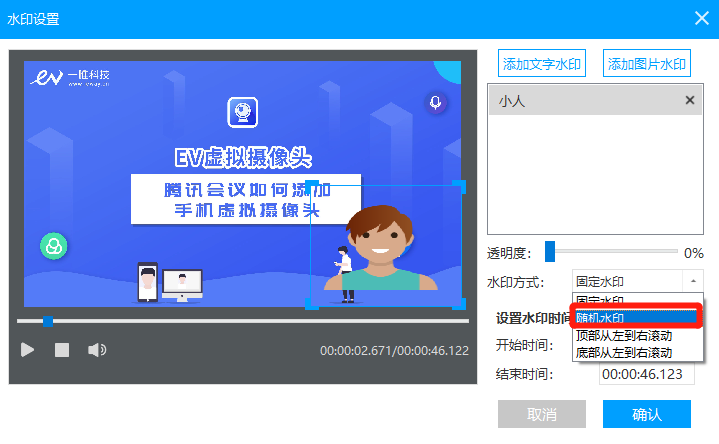The height and width of the screenshot is (444, 719).
Task: Cancel the watermark settings
Action: pyautogui.click(x=542, y=414)
